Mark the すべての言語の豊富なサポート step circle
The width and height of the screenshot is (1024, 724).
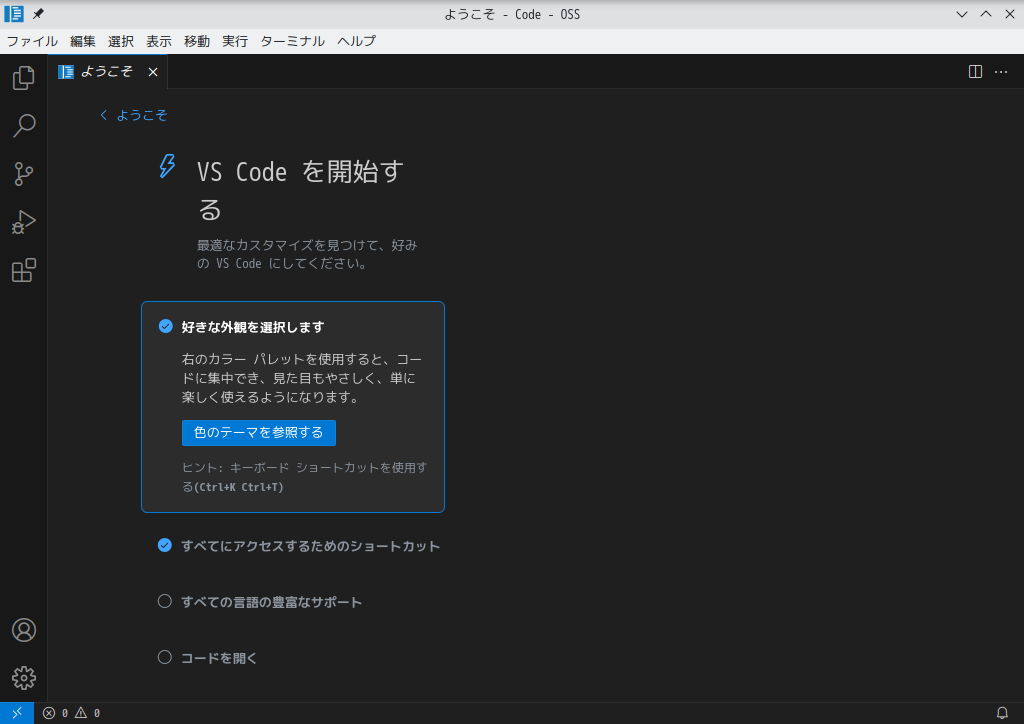[165, 601]
